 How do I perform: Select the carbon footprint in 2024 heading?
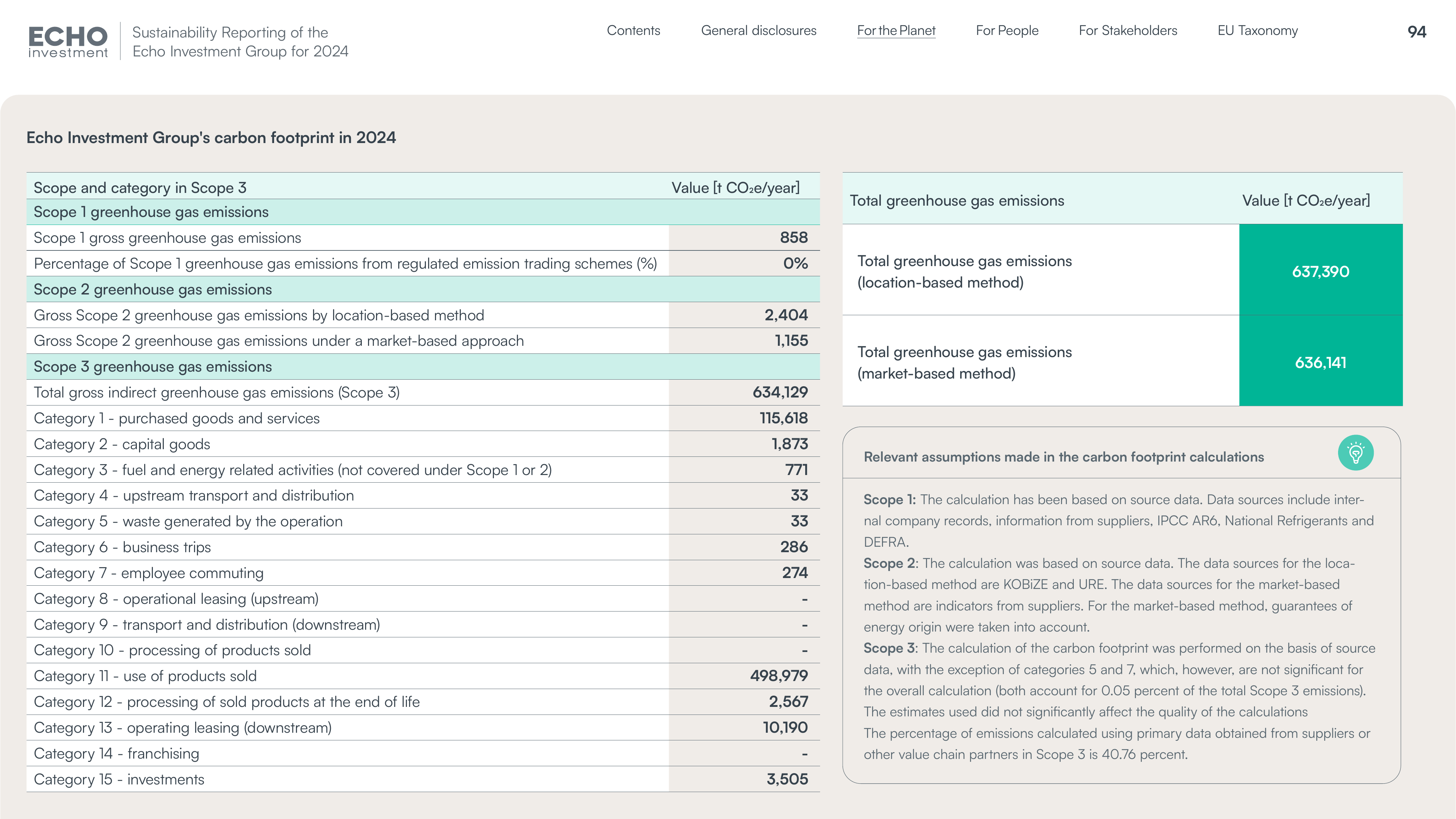click(211, 138)
